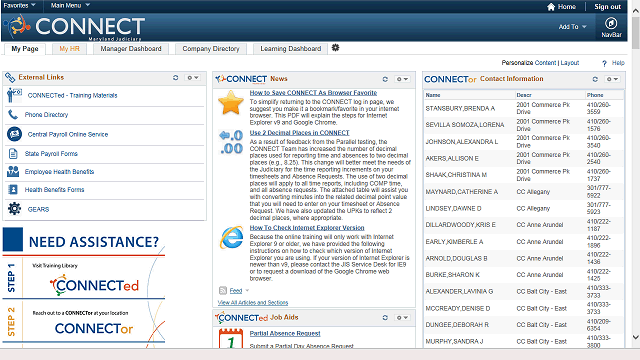Click the GEARS gear icon

tap(14, 209)
